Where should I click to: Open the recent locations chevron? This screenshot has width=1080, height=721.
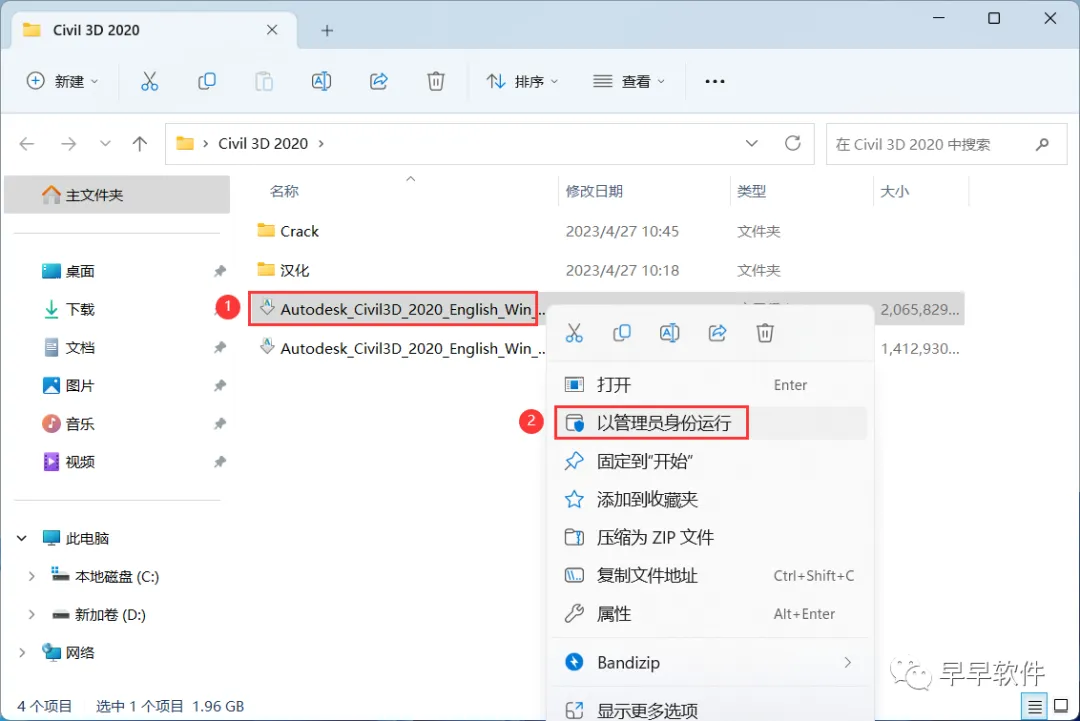click(x=105, y=144)
